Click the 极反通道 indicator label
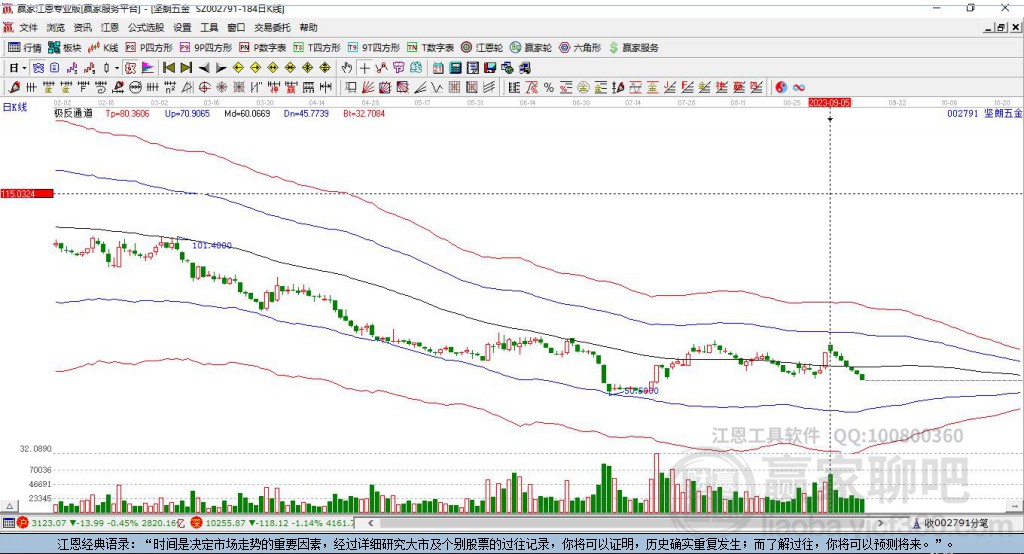This screenshot has height=554, width=1024. pyautogui.click(x=73, y=114)
